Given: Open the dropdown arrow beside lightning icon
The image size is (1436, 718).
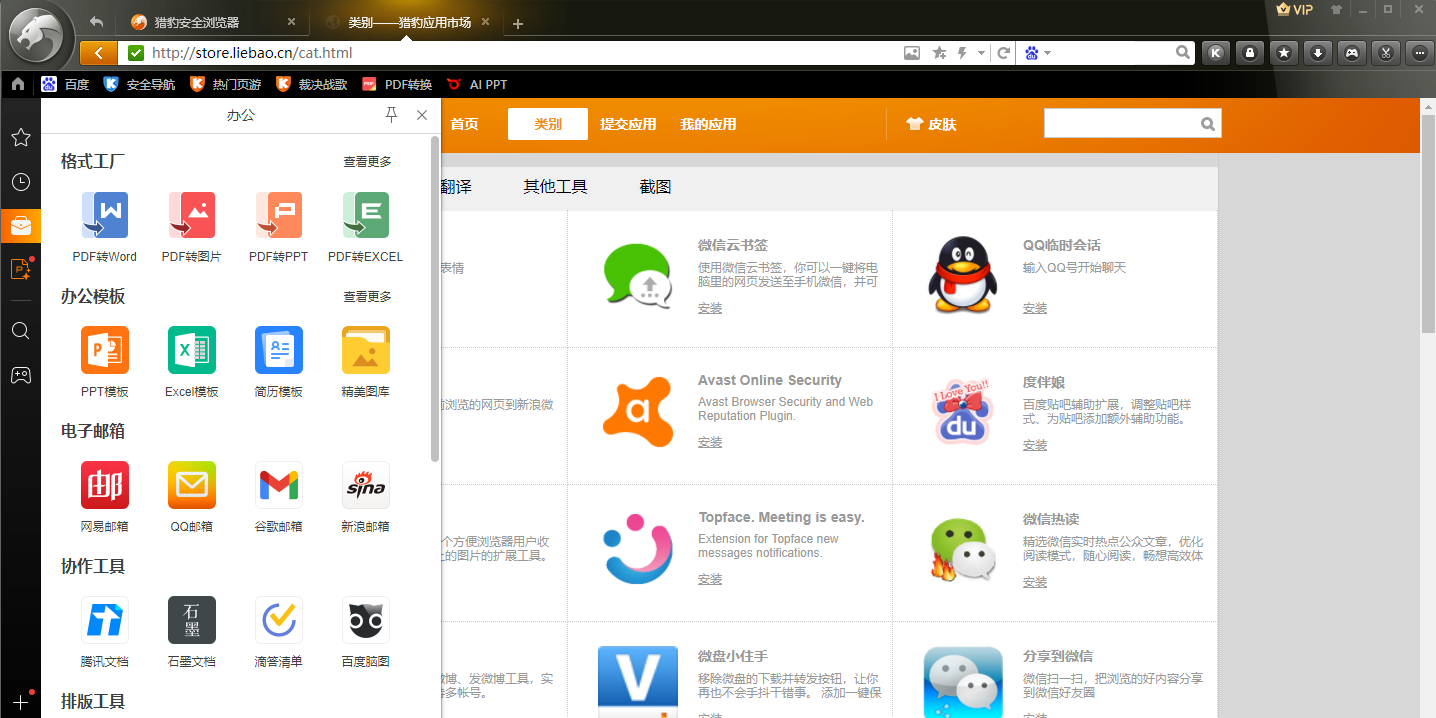Looking at the screenshot, I should 981,53.
